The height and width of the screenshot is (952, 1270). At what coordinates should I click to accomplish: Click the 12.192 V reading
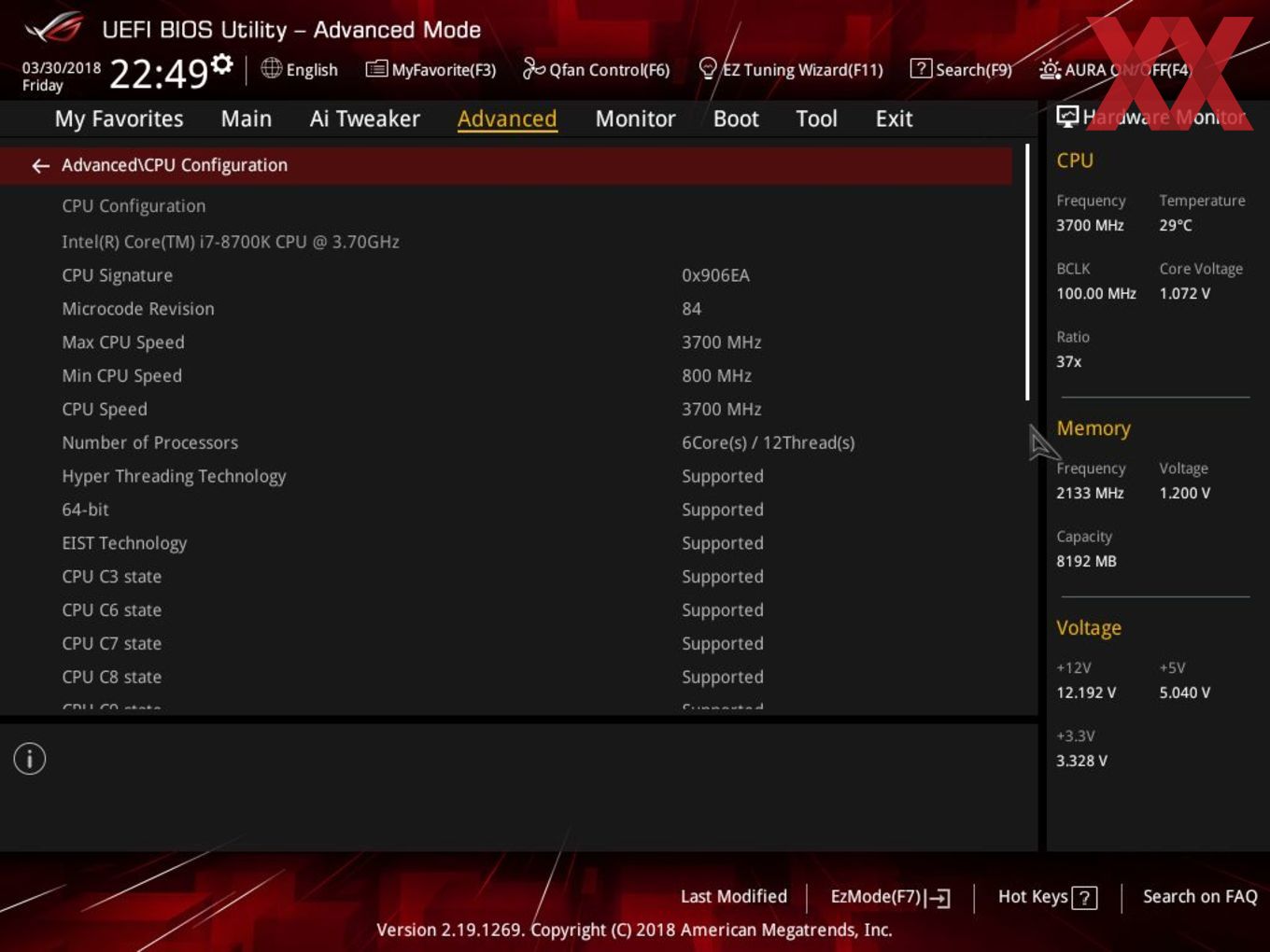[x=1086, y=693]
